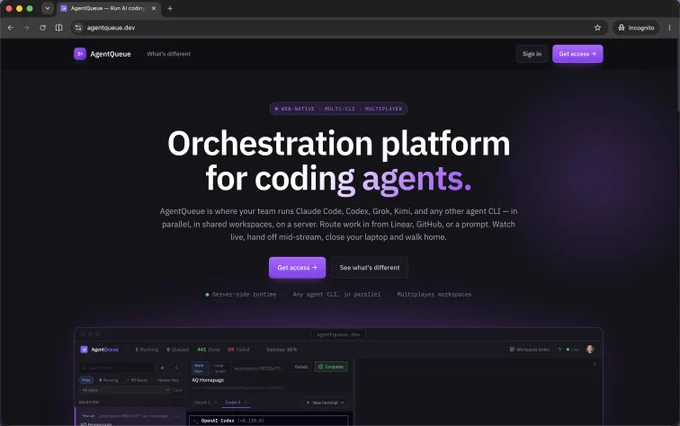Viewport: 680px width, 426px height.
Task: Expand the tab search dropdown arrow
Action: [48, 8]
